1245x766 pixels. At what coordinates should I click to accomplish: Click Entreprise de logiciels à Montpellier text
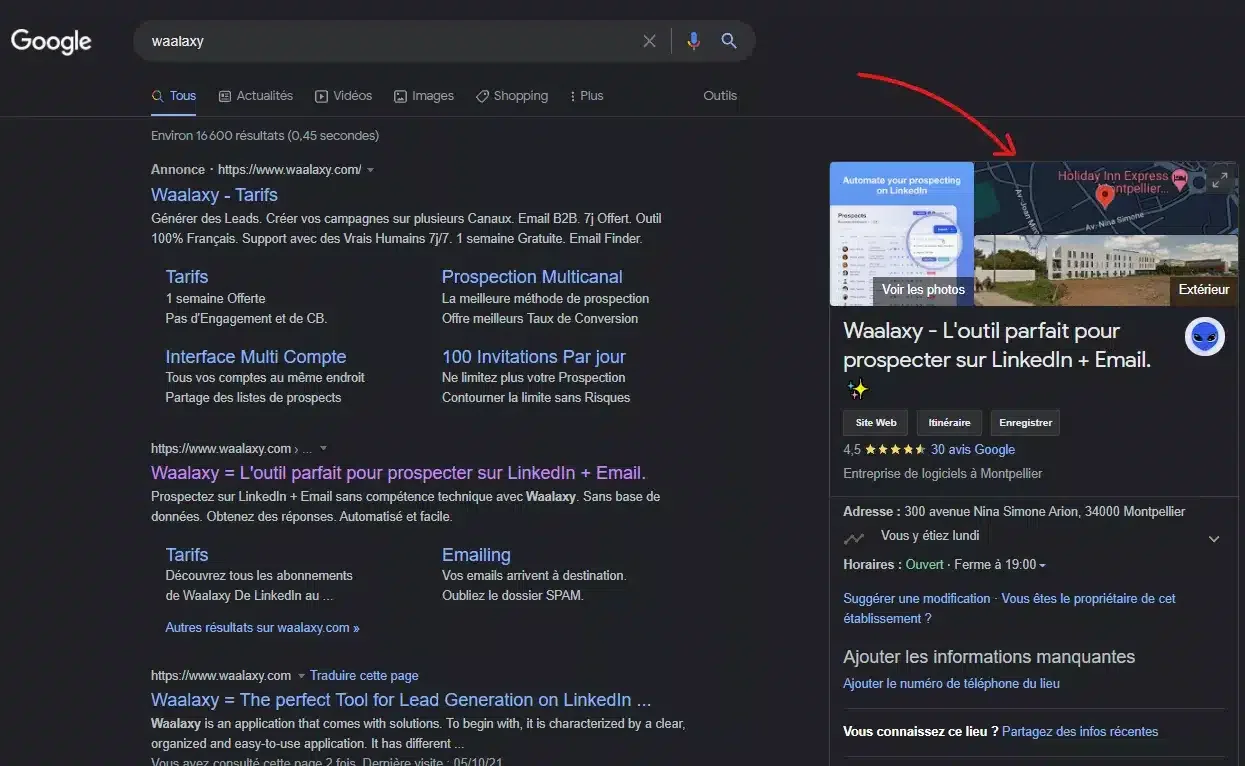point(943,474)
